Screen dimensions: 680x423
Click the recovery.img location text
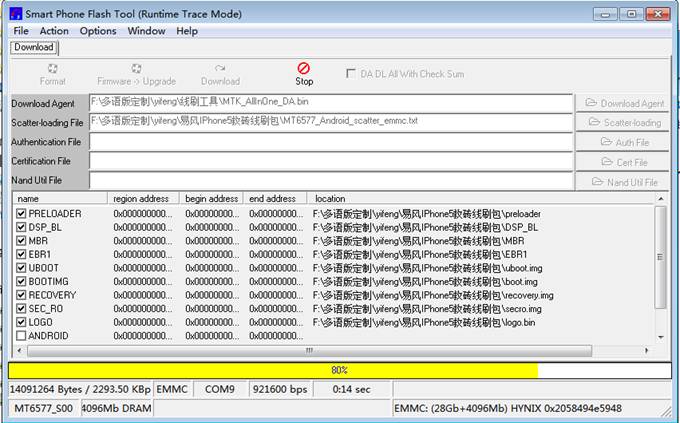point(433,295)
